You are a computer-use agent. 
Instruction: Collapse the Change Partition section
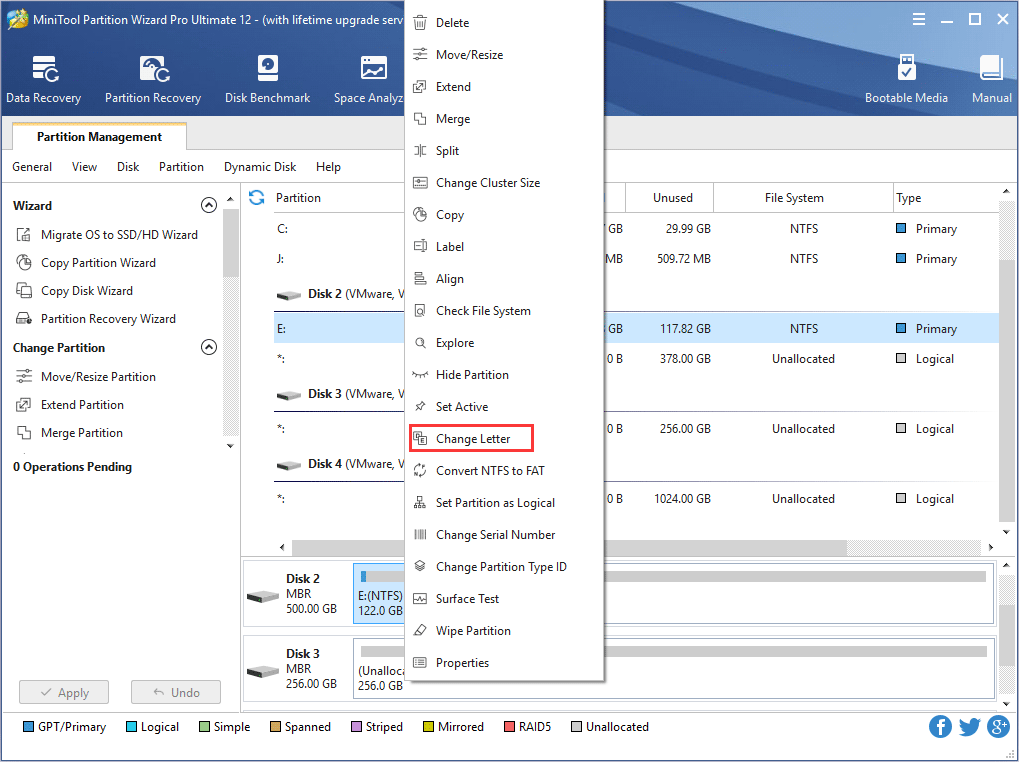(x=208, y=347)
